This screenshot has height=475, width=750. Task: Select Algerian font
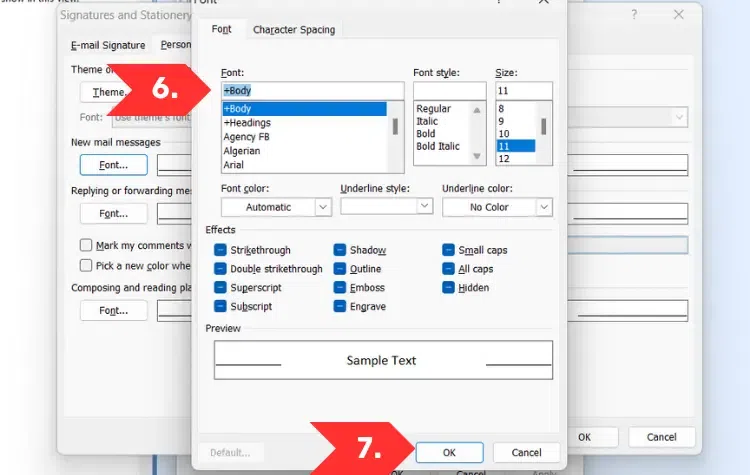[x=305, y=151]
